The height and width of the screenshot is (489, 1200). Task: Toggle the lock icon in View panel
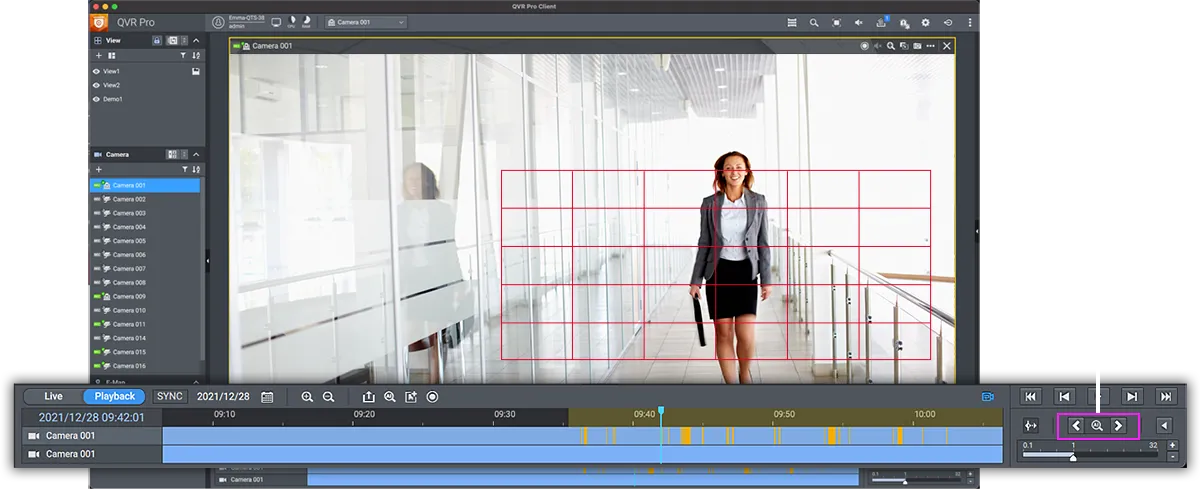pyautogui.click(x=157, y=40)
